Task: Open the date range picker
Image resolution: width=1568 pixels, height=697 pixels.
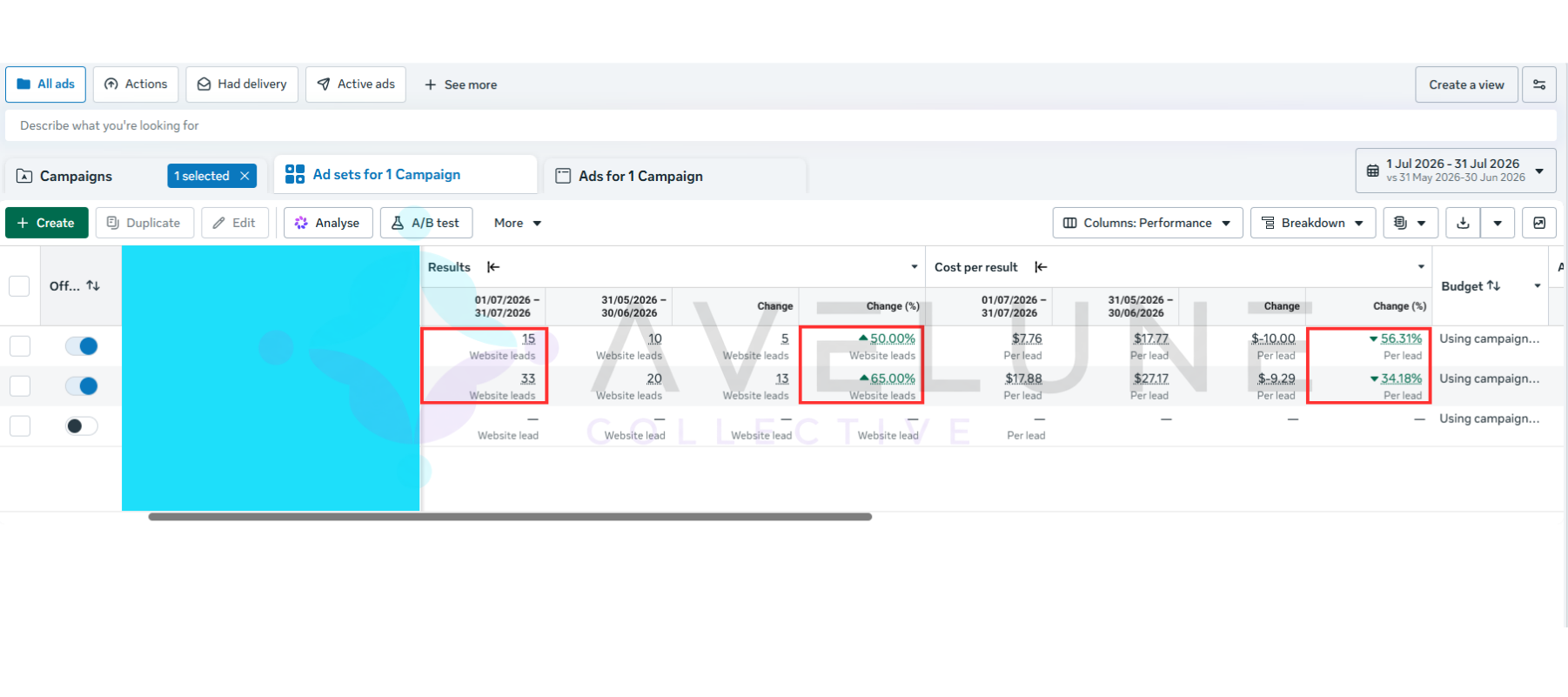Action: click(1456, 171)
